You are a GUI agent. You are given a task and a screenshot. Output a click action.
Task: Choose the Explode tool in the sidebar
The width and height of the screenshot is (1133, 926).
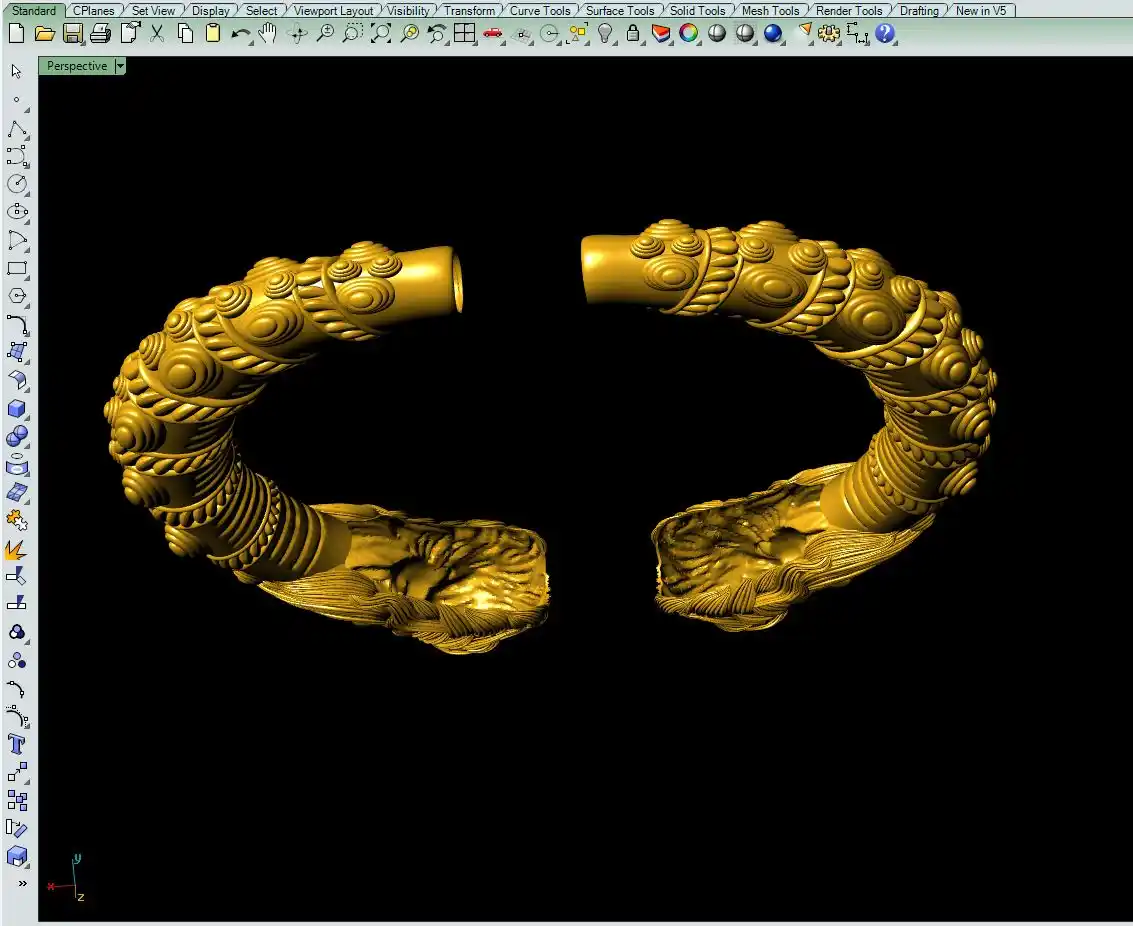tap(17, 549)
